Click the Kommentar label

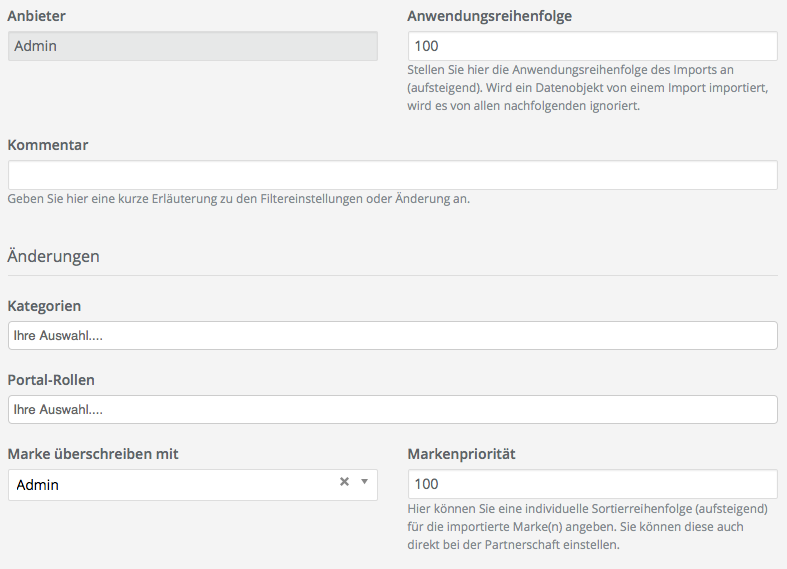pos(48,145)
